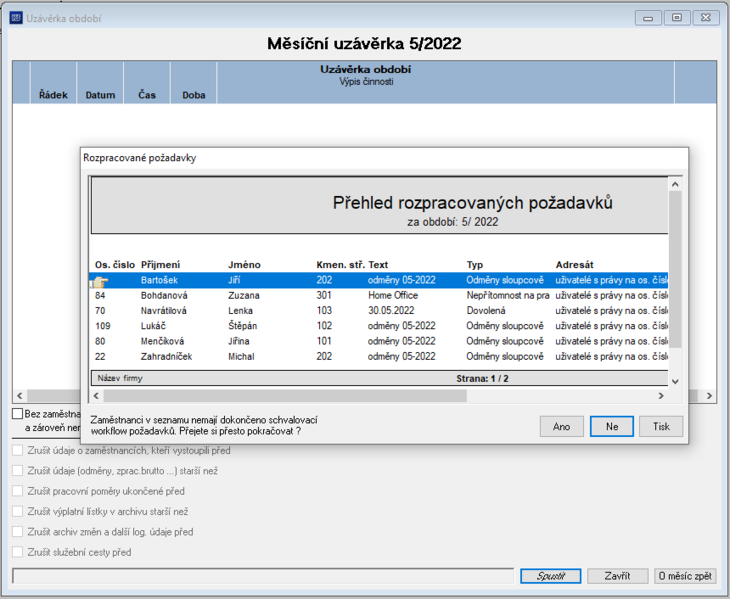Image resolution: width=730 pixels, height=599 pixels.
Task: Select the Bartošek Jiří row
Action: coord(379,280)
